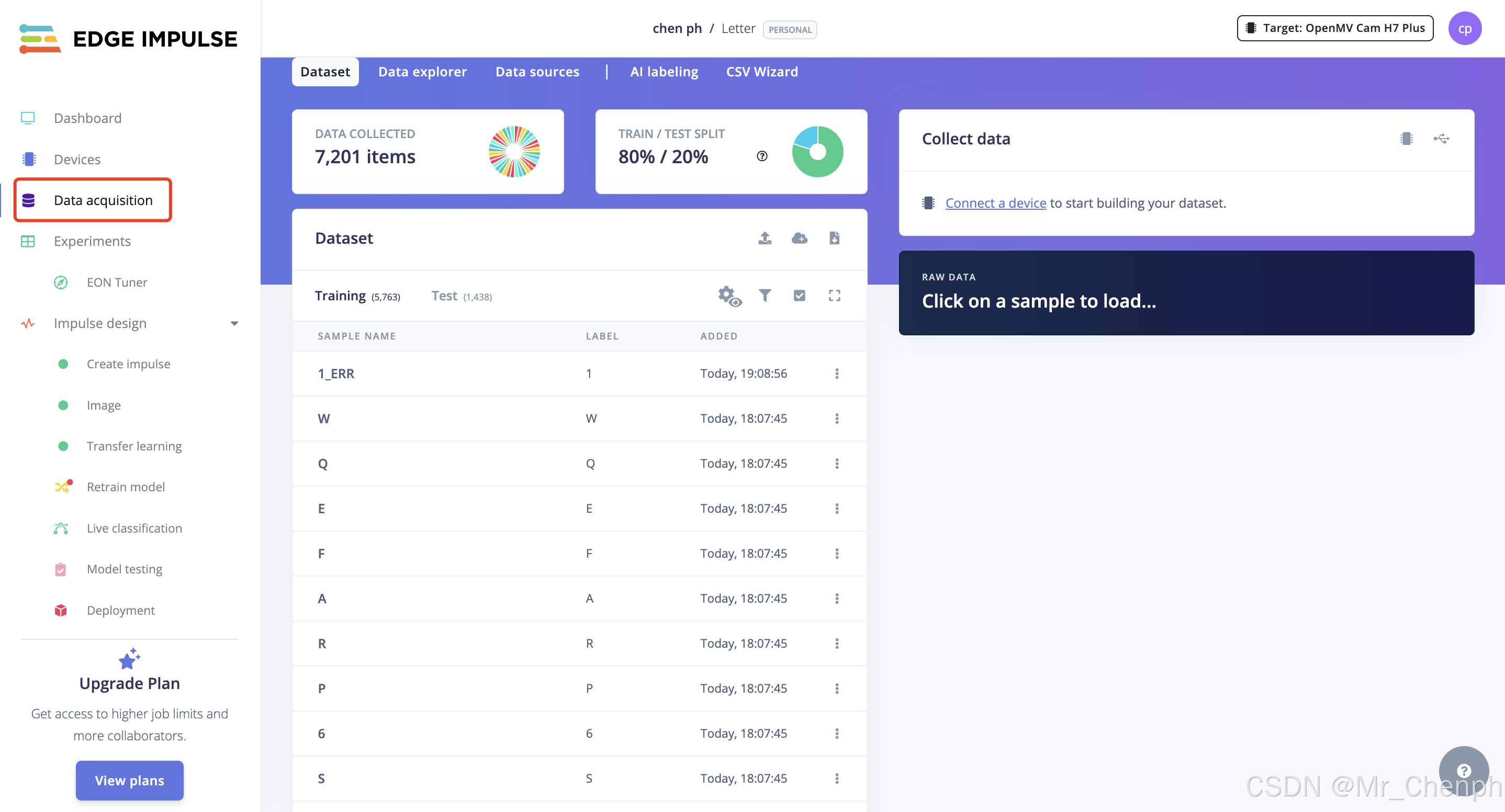Toggle the dataset view settings eye-gear icon
The height and width of the screenshot is (812, 1505).
pyautogui.click(x=728, y=296)
